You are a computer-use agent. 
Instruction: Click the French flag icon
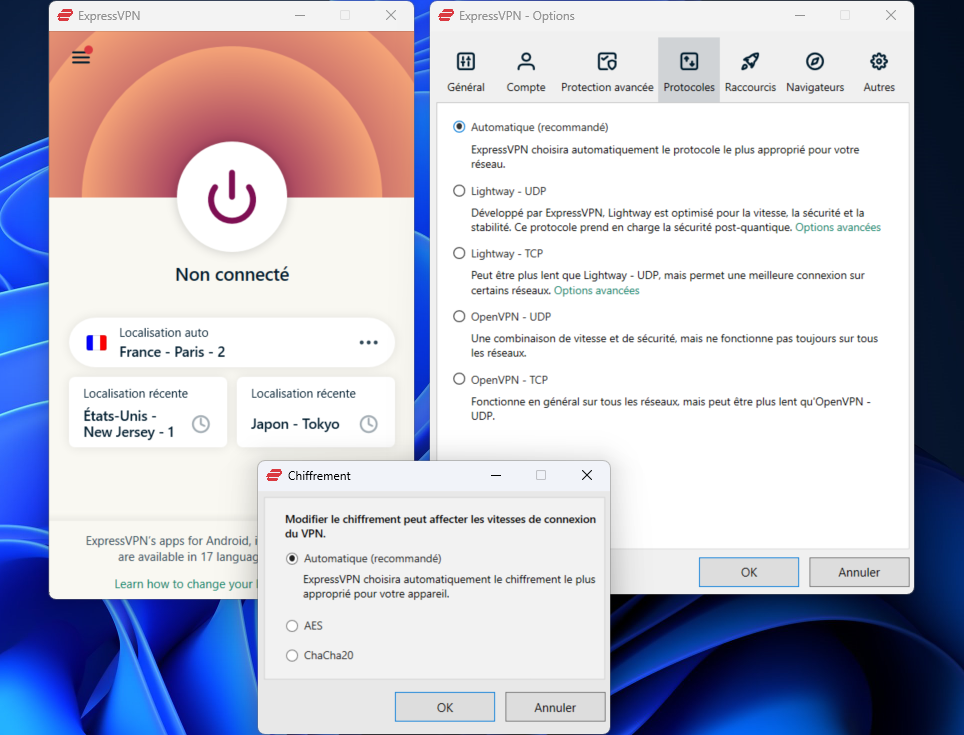97,342
